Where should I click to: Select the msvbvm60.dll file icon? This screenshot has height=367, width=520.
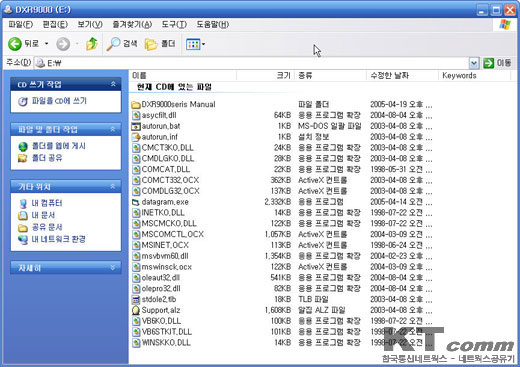click(x=136, y=256)
